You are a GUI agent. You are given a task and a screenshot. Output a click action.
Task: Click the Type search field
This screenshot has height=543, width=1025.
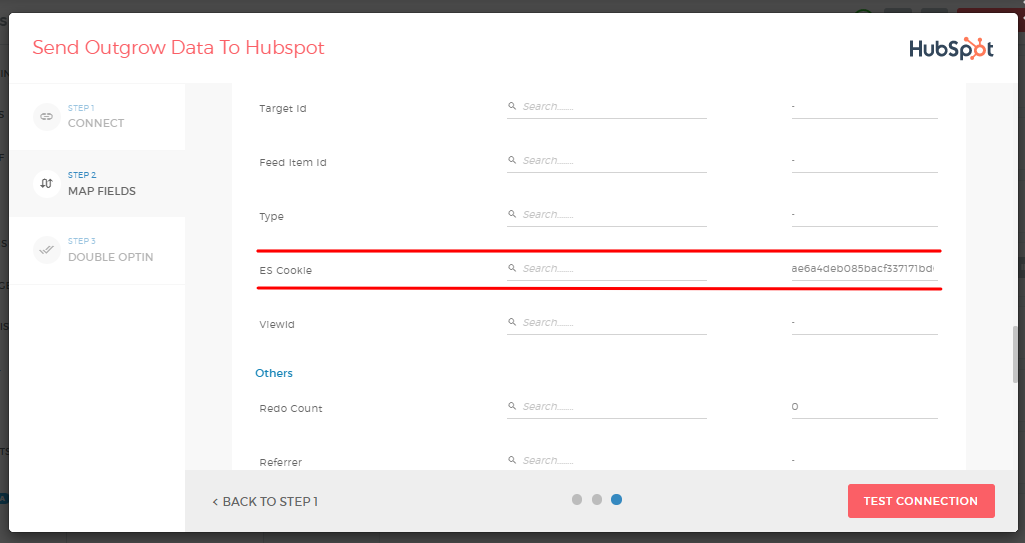tap(607, 215)
